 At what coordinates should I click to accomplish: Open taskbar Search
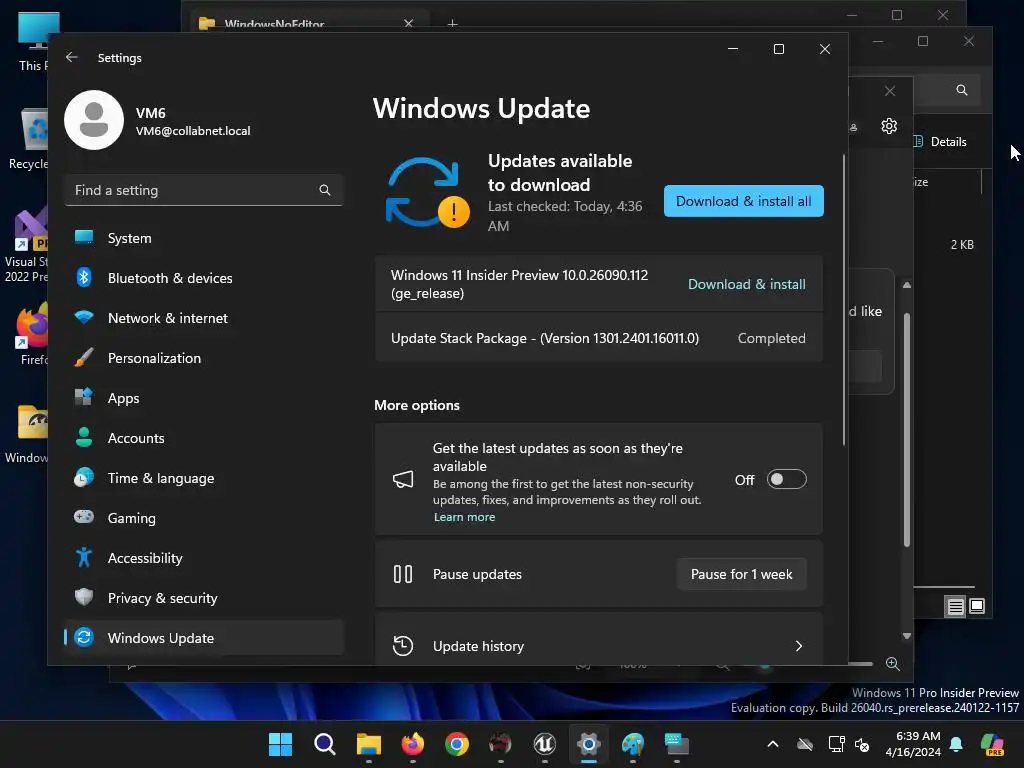(325, 744)
